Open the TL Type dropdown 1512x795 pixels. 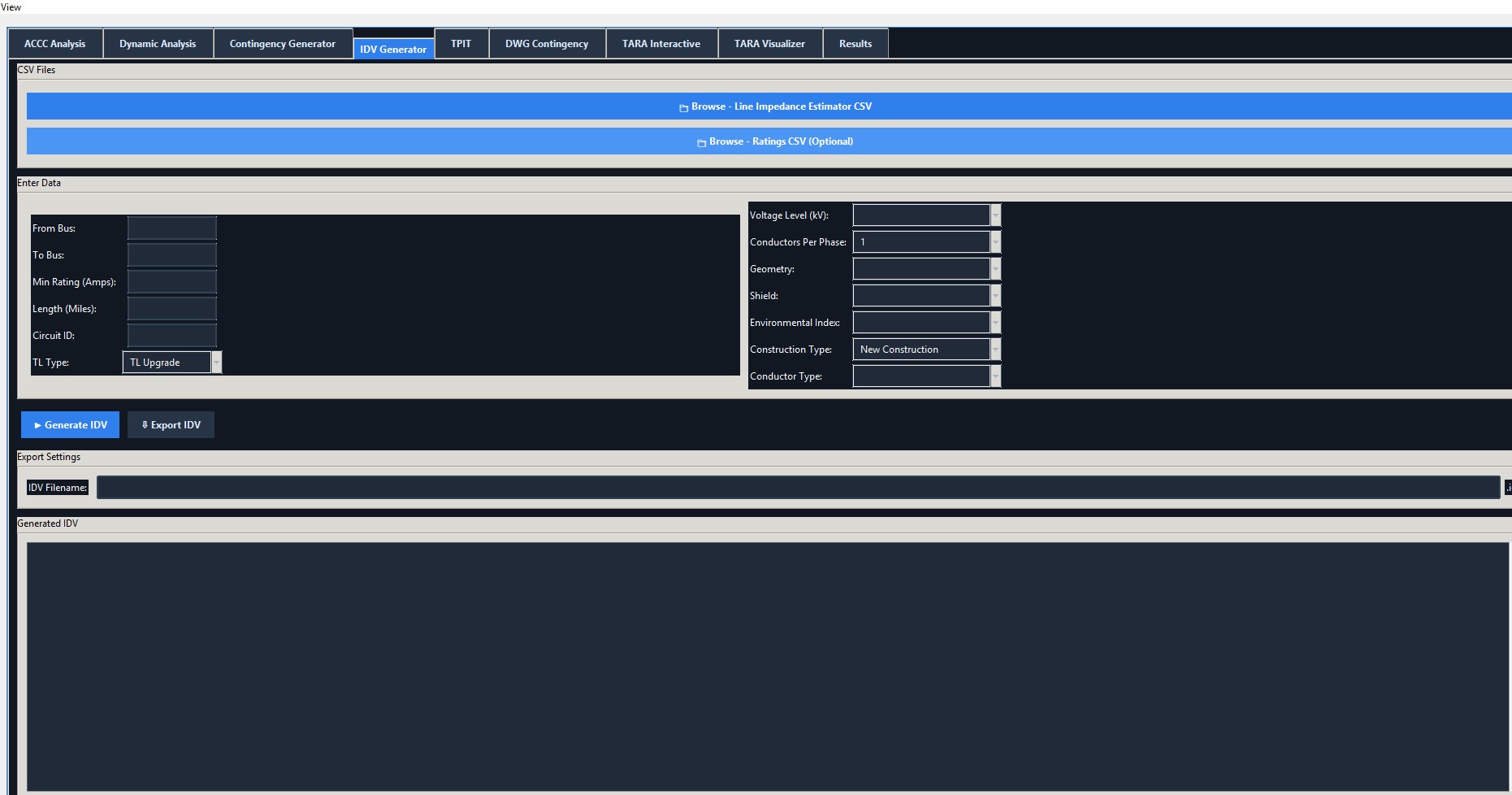click(172, 363)
